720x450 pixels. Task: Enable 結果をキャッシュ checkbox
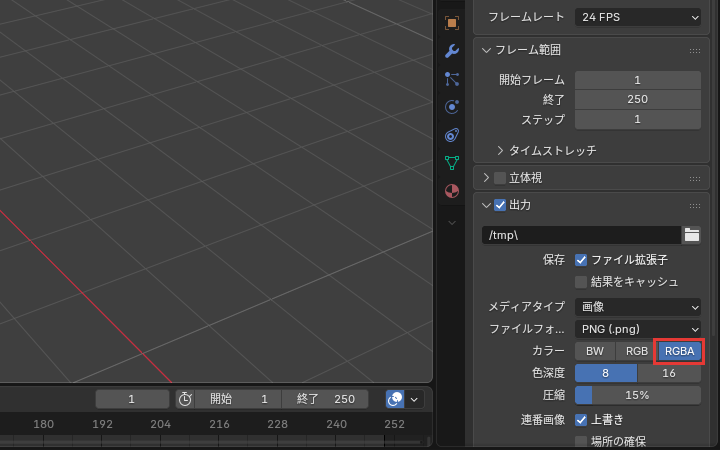click(x=581, y=282)
